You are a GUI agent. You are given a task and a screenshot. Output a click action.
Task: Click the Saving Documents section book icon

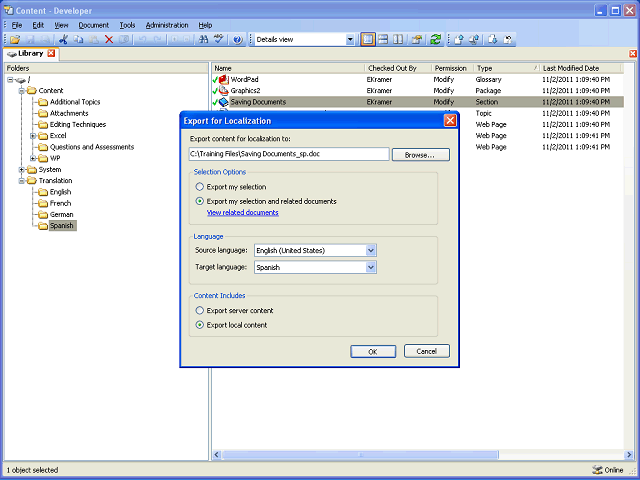(224, 102)
